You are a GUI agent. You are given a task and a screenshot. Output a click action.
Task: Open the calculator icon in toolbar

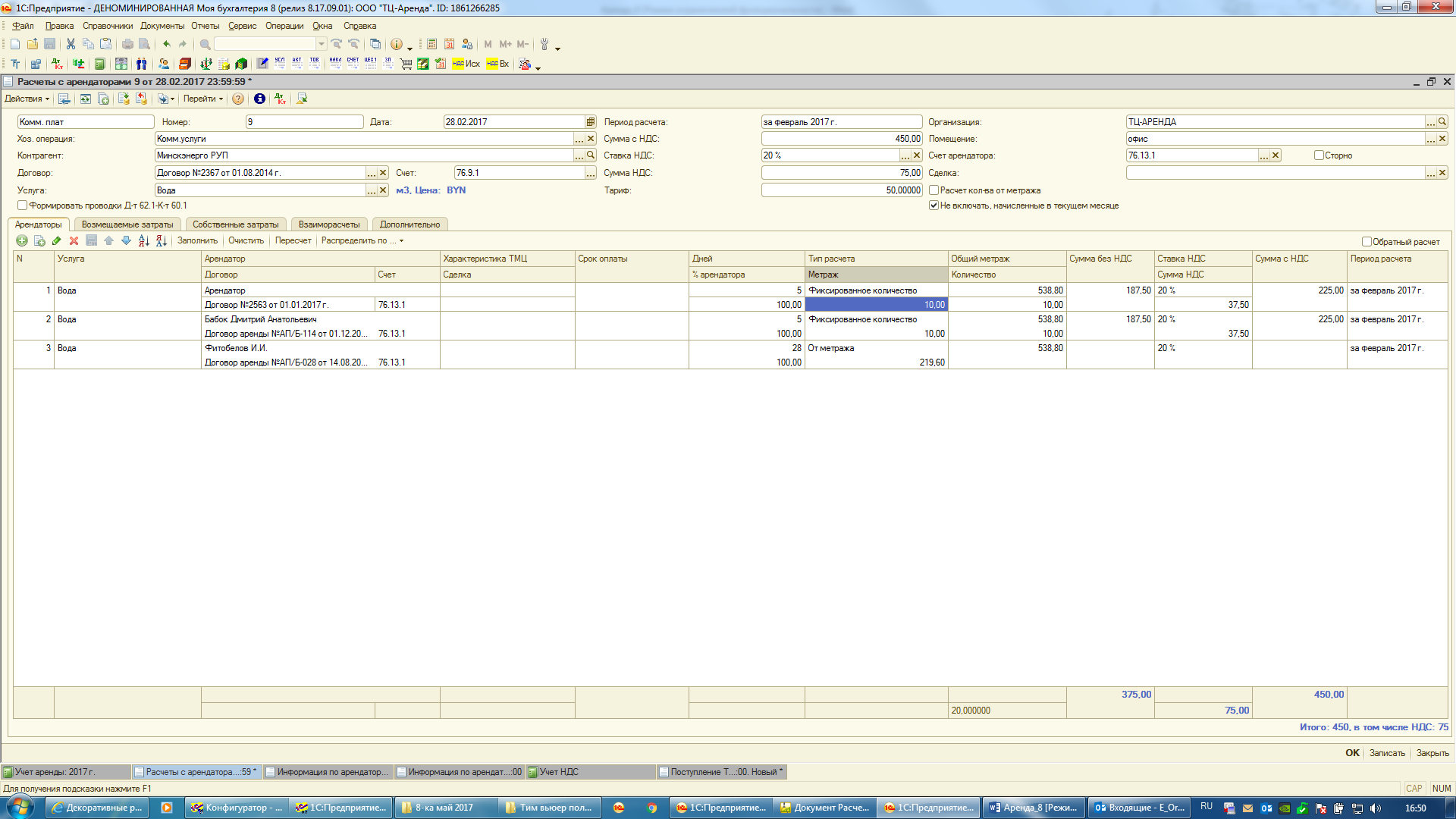[x=431, y=45]
